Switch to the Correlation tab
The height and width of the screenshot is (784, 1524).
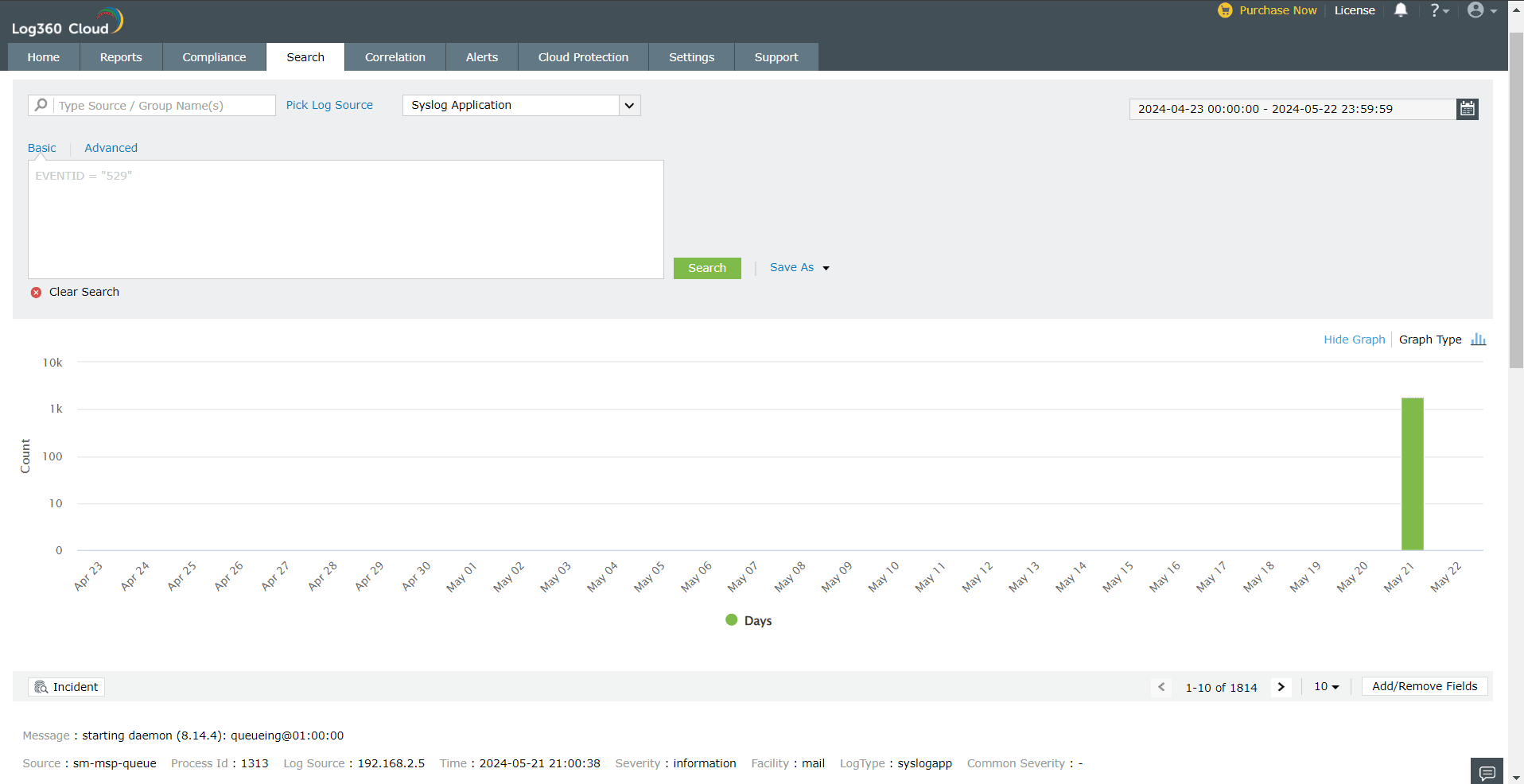(395, 56)
